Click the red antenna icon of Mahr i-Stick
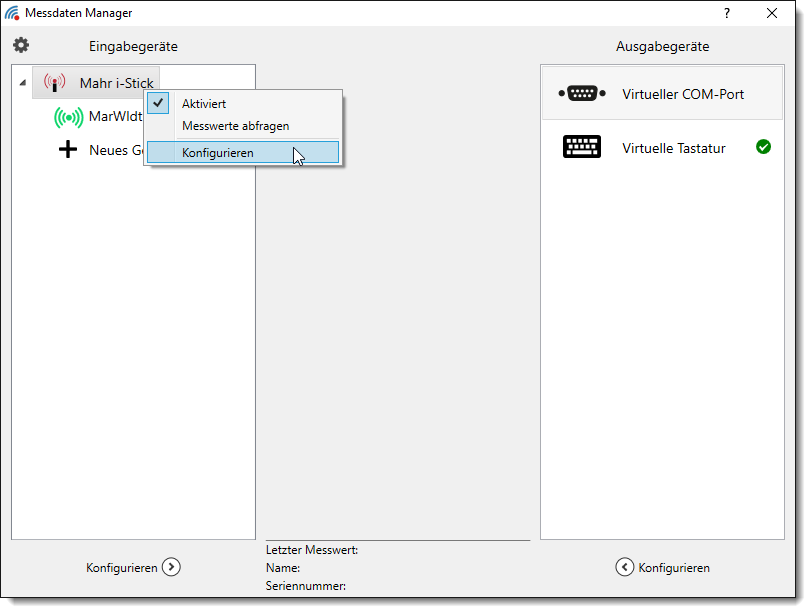 [54, 83]
